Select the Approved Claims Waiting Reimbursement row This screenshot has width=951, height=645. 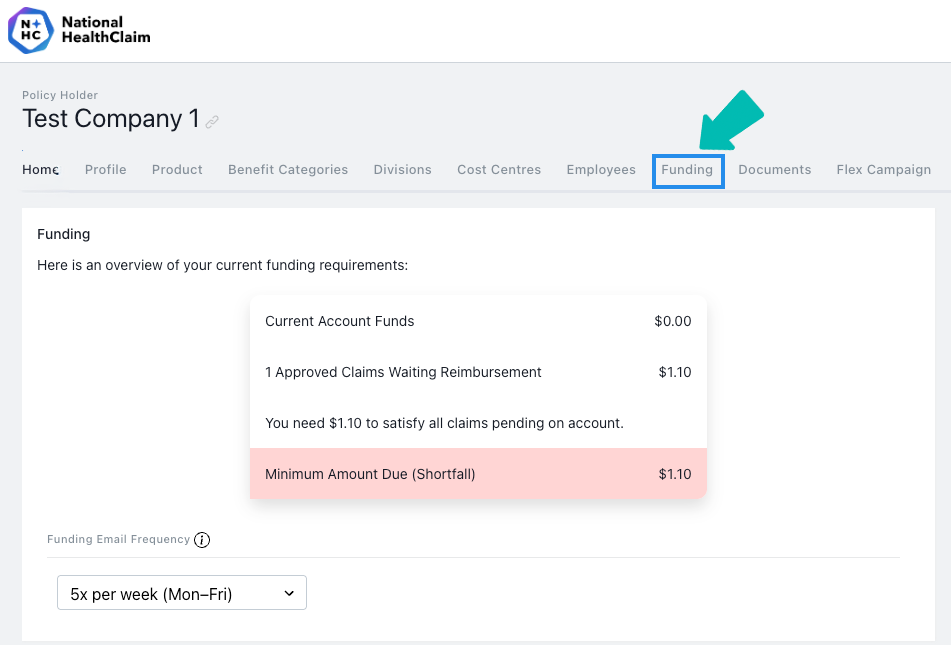coord(479,372)
